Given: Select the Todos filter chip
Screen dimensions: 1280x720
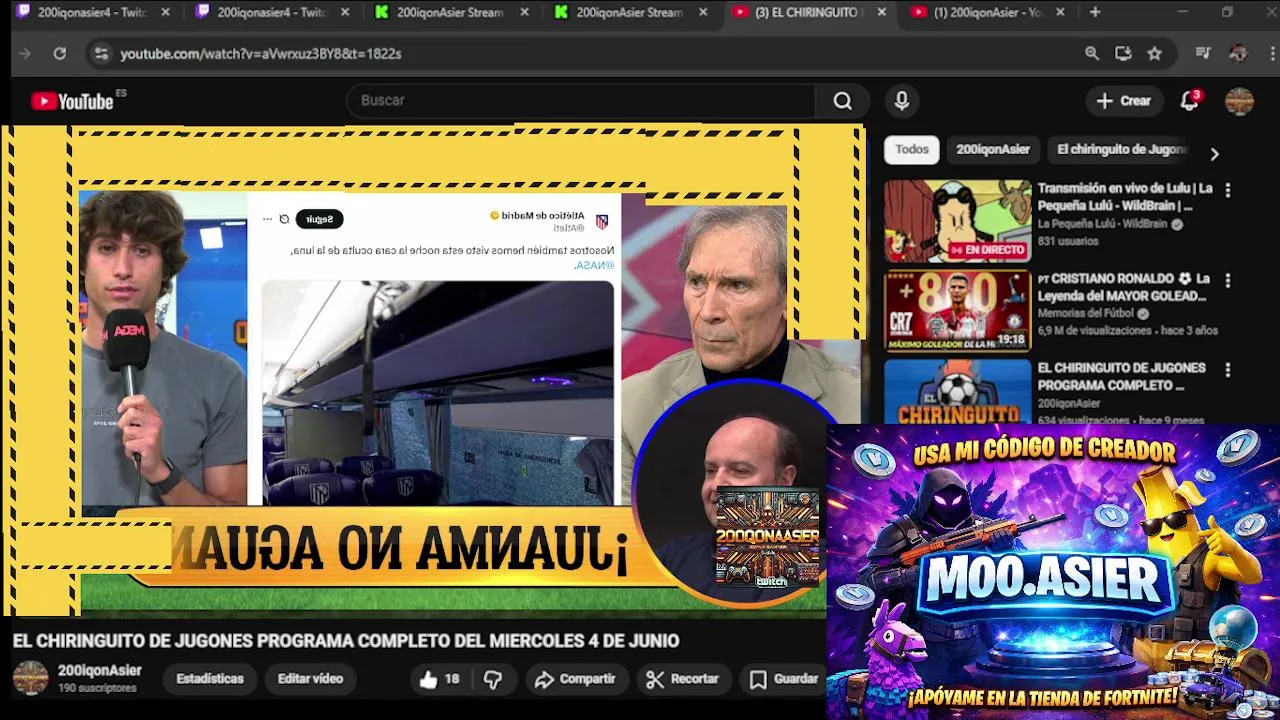Looking at the screenshot, I should pos(912,149).
